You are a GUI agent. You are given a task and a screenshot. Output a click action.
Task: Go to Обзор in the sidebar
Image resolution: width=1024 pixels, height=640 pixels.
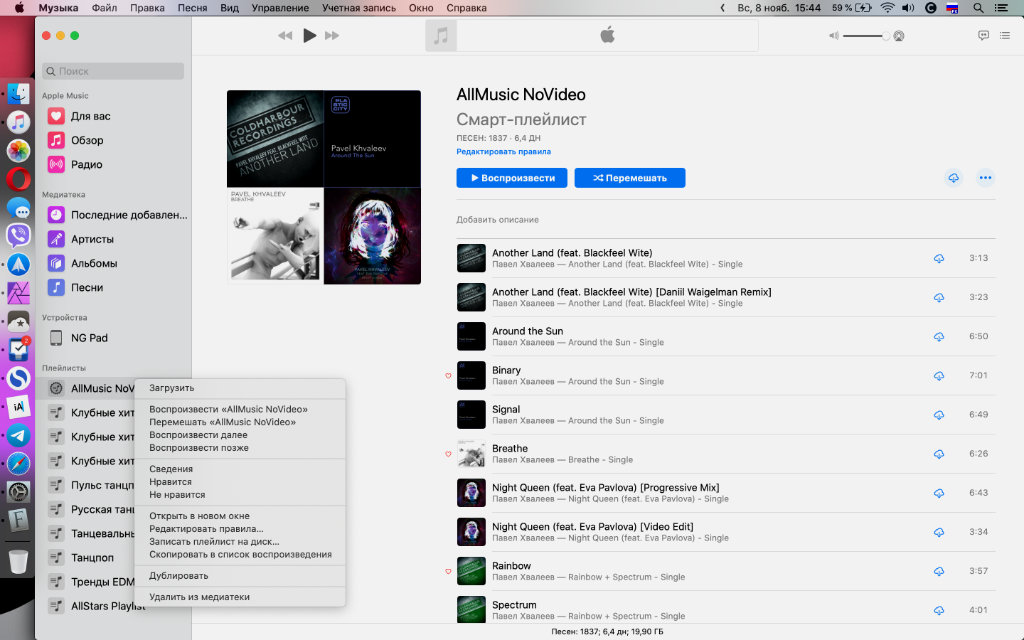113,140
